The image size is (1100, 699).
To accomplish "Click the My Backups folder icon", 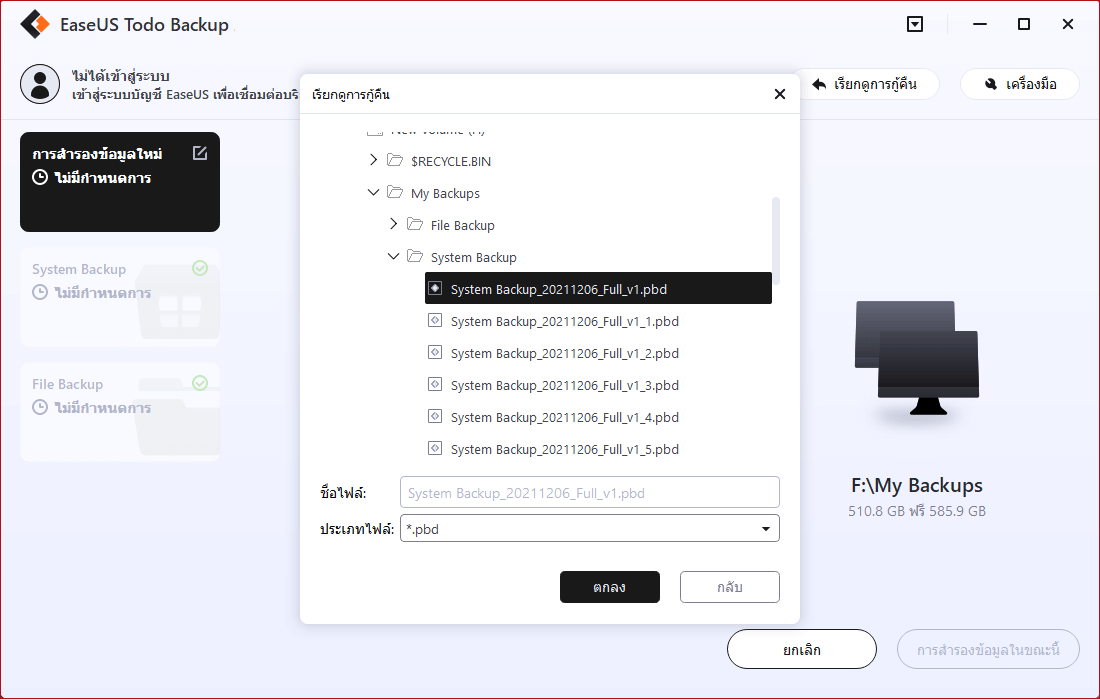I will tap(395, 193).
